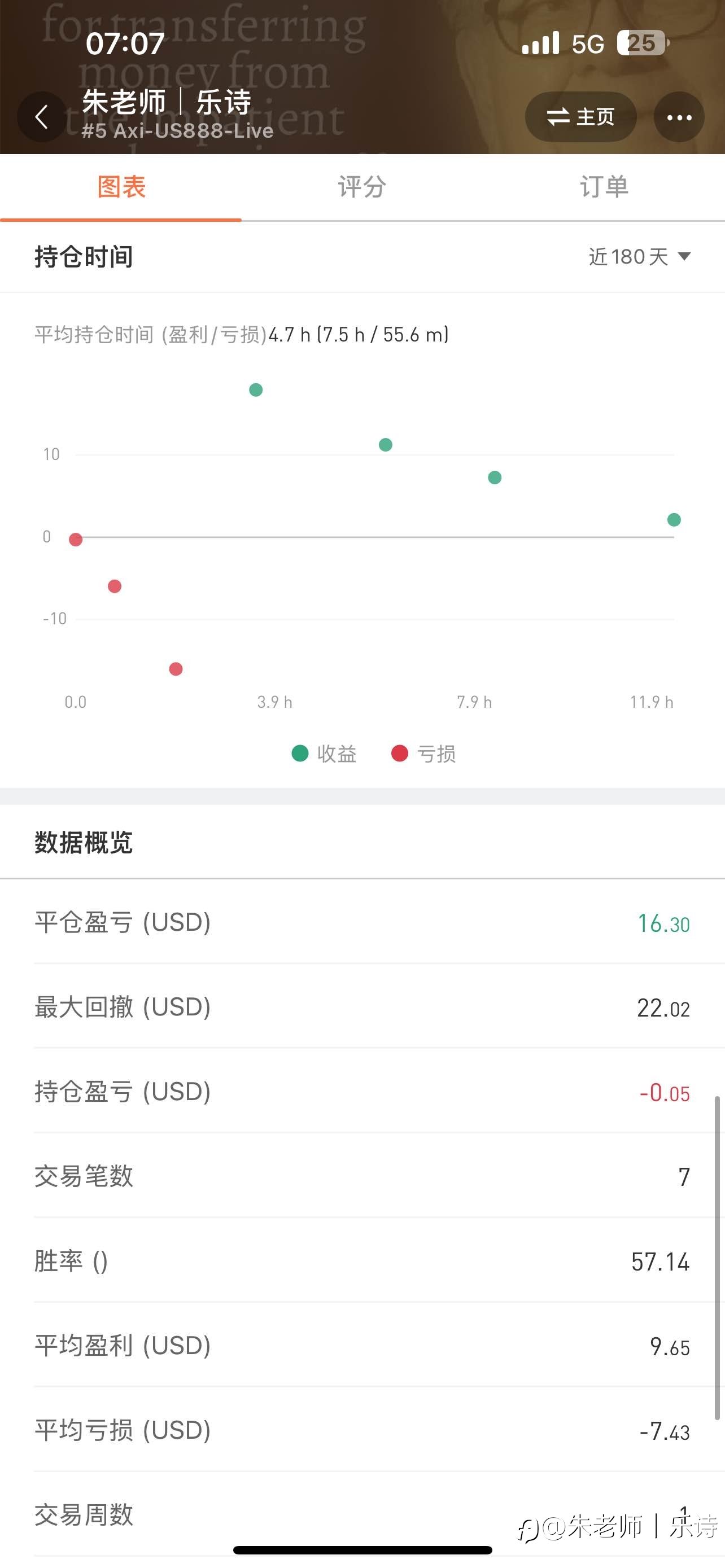Tap the green dot at 11.9 h
Viewport: 725px width, 1568px height.
674,519
